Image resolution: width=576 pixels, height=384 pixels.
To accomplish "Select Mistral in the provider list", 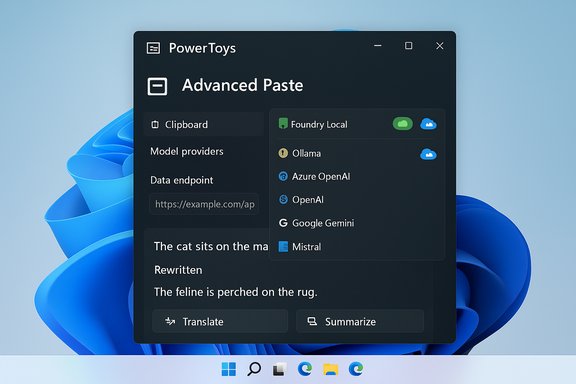I will 357,247.
